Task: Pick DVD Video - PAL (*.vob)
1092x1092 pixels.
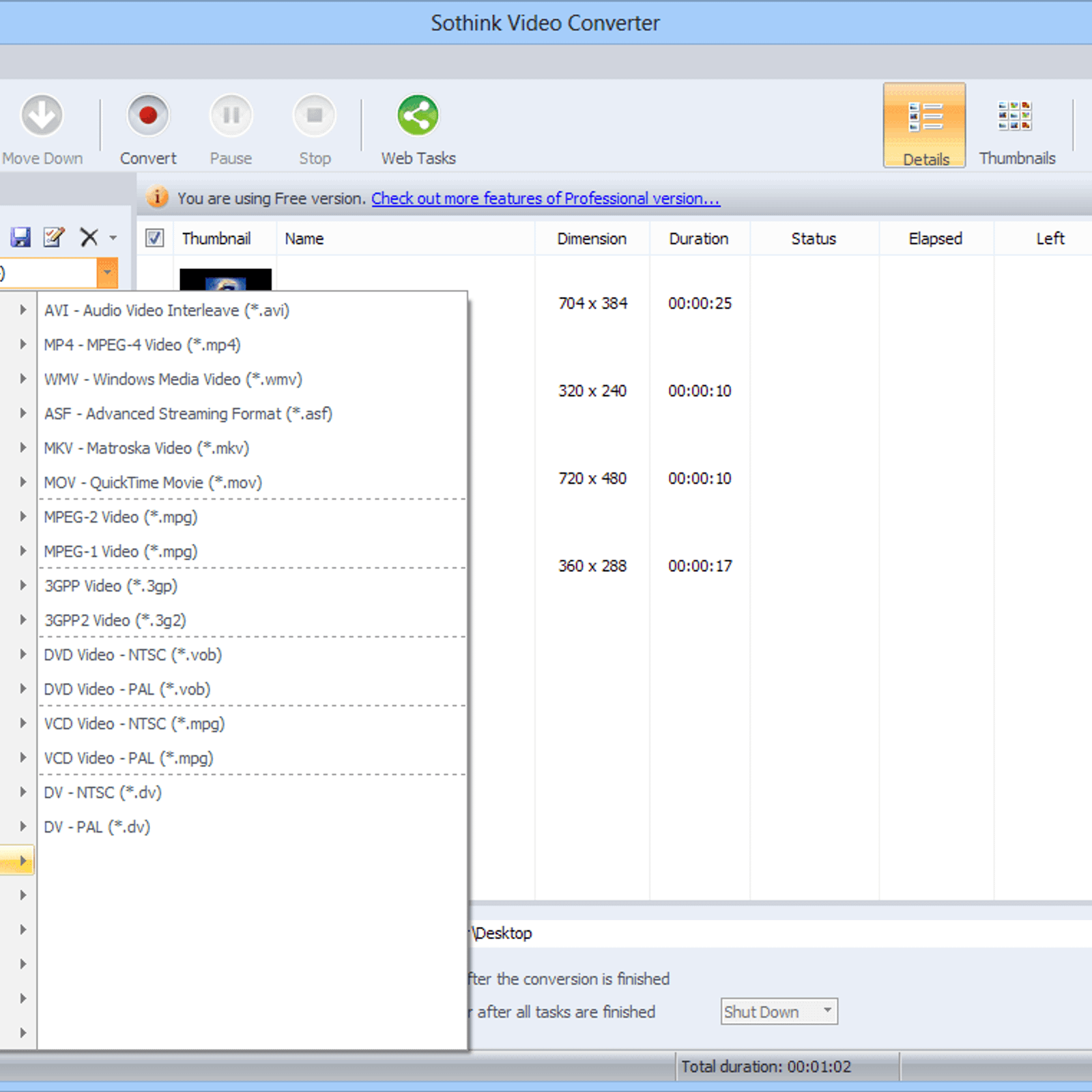Action: pos(253,689)
